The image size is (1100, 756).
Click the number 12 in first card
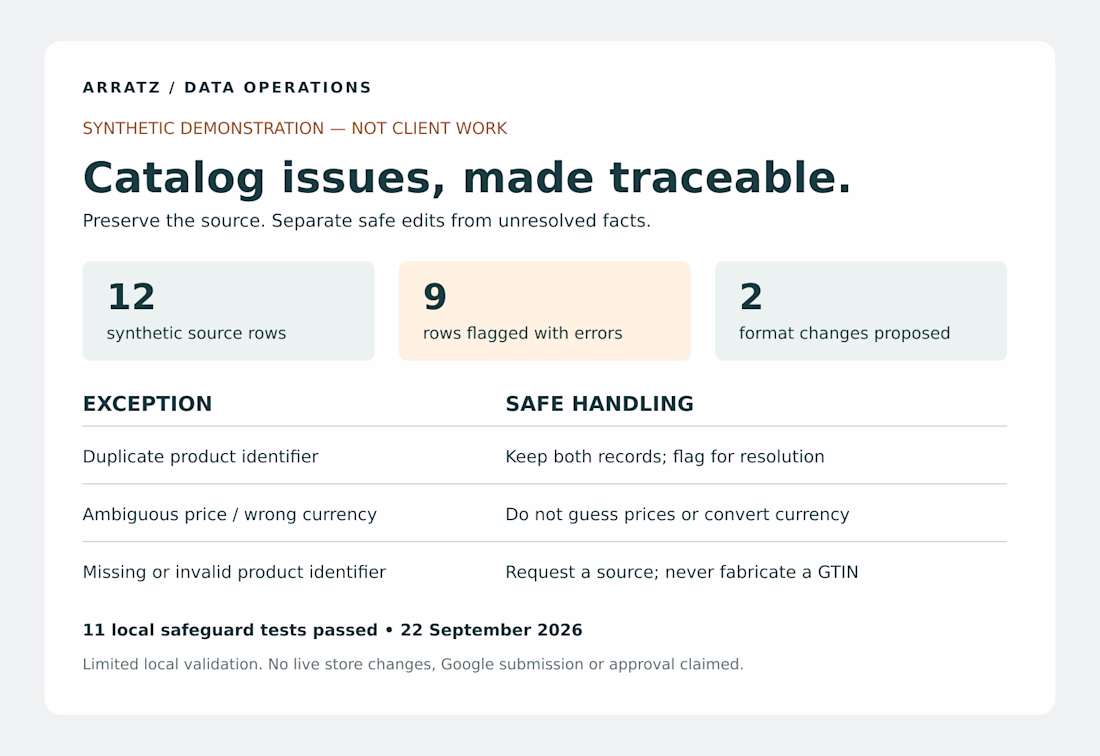point(131,297)
